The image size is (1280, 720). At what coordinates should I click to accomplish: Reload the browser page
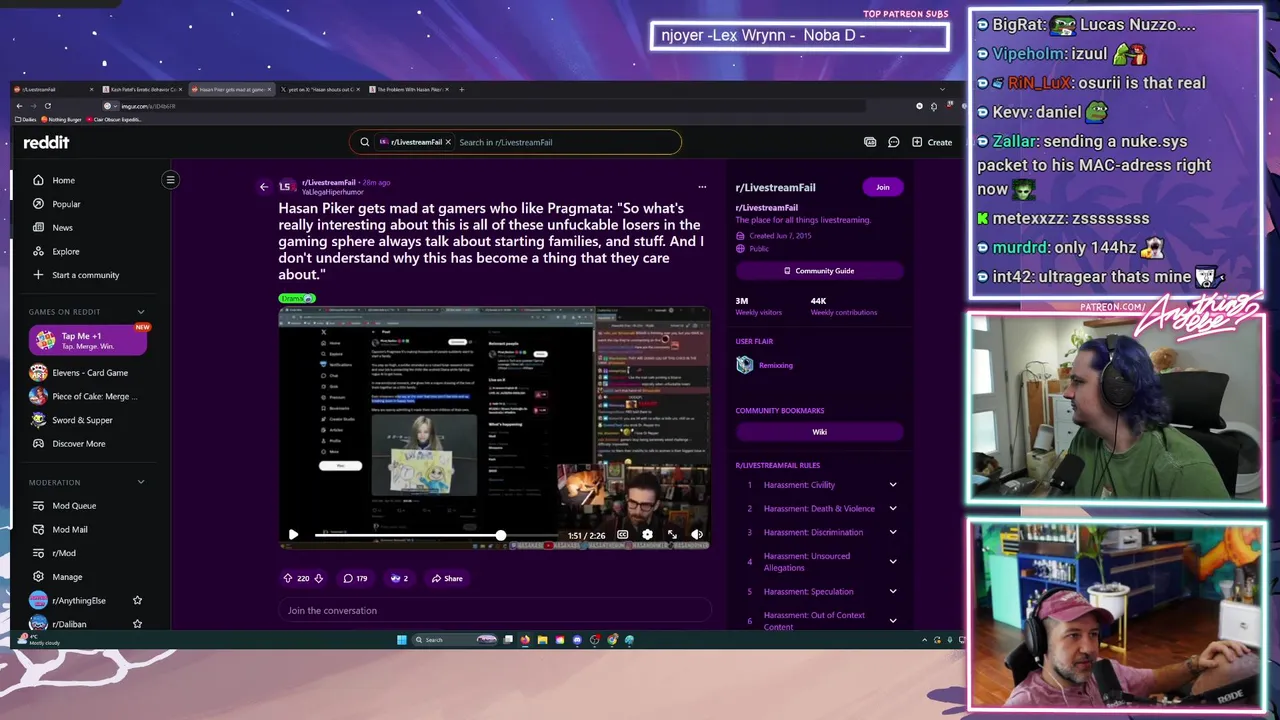coord(47,106)
